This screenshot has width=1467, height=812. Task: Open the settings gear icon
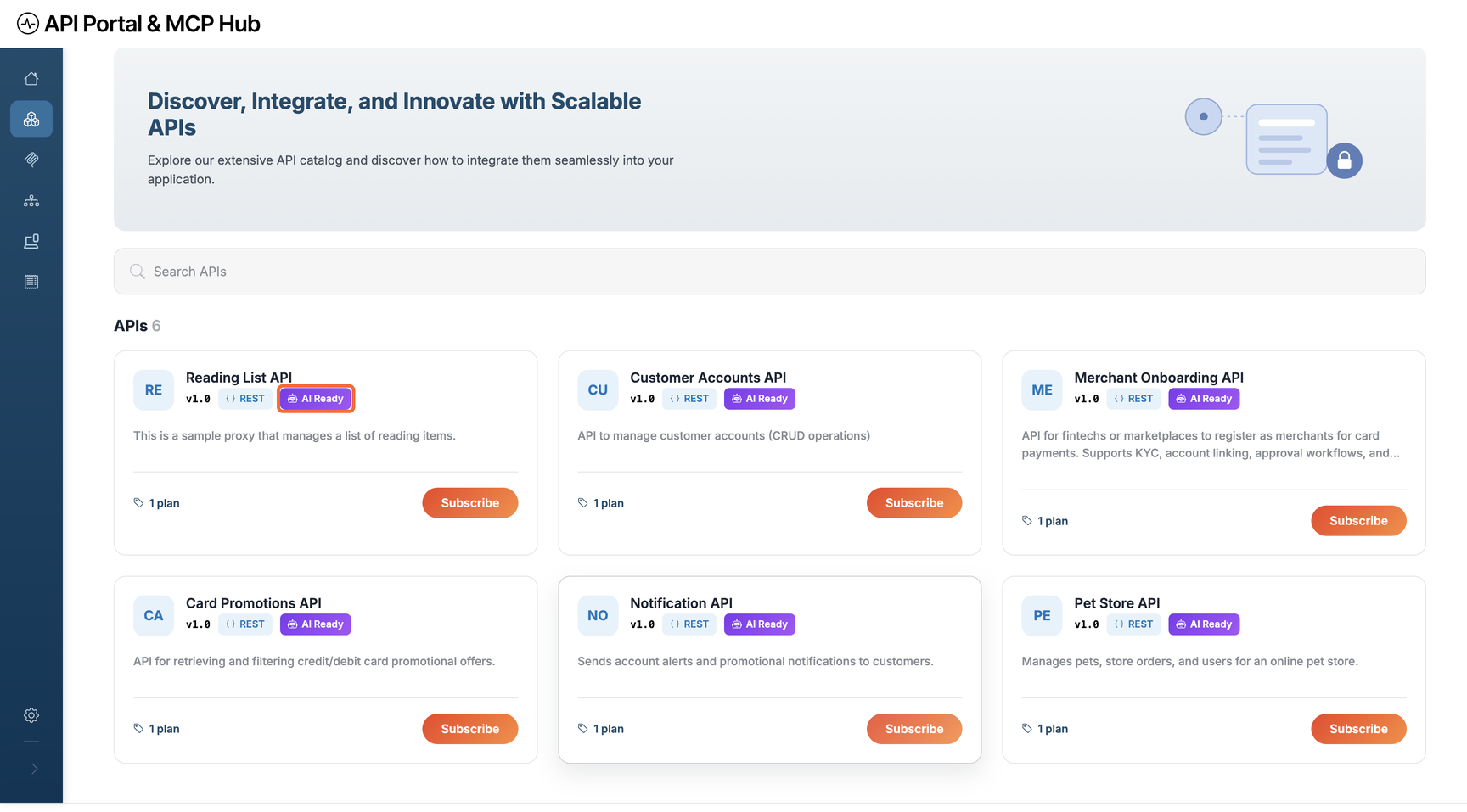coord(31,715)
